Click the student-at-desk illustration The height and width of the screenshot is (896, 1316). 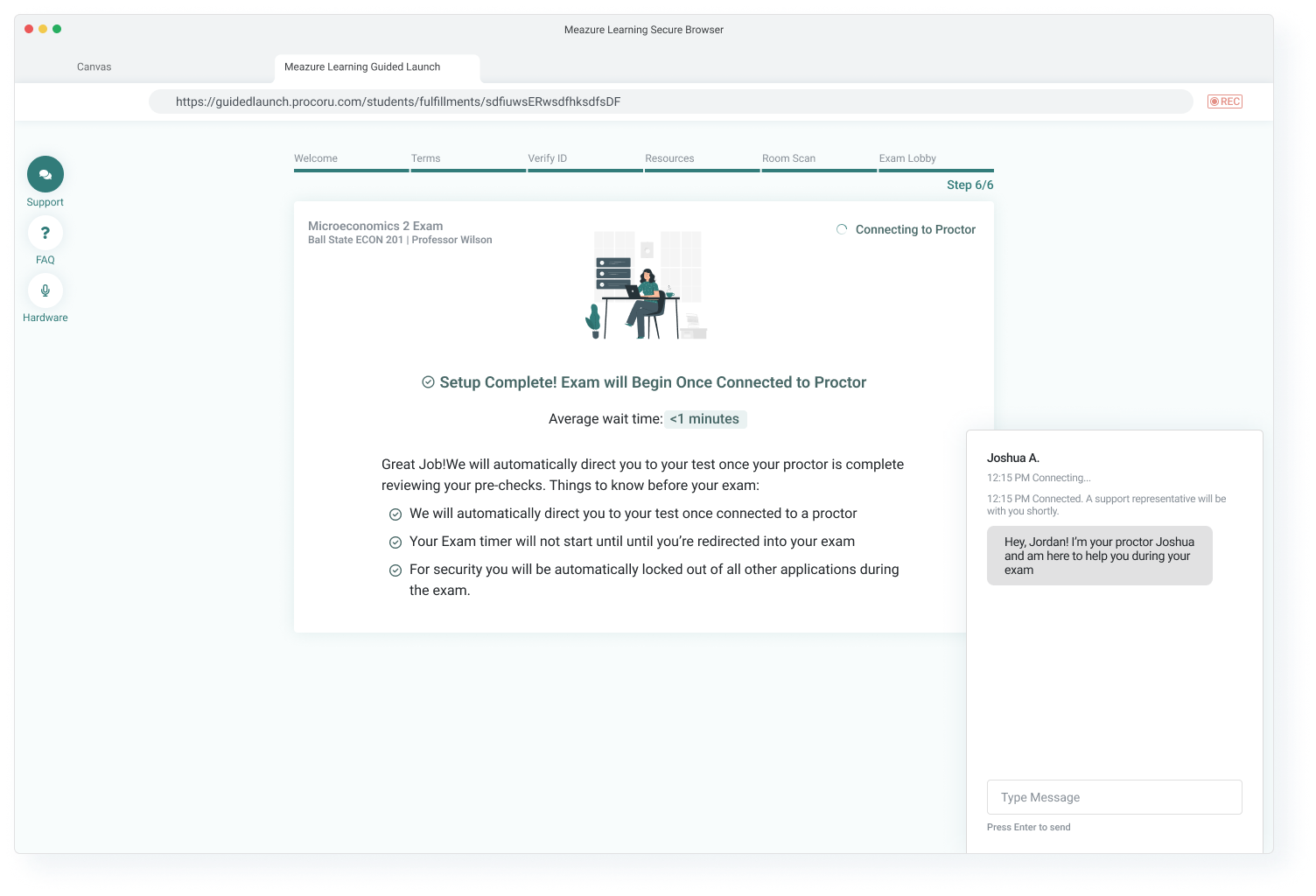coord(646,285)
